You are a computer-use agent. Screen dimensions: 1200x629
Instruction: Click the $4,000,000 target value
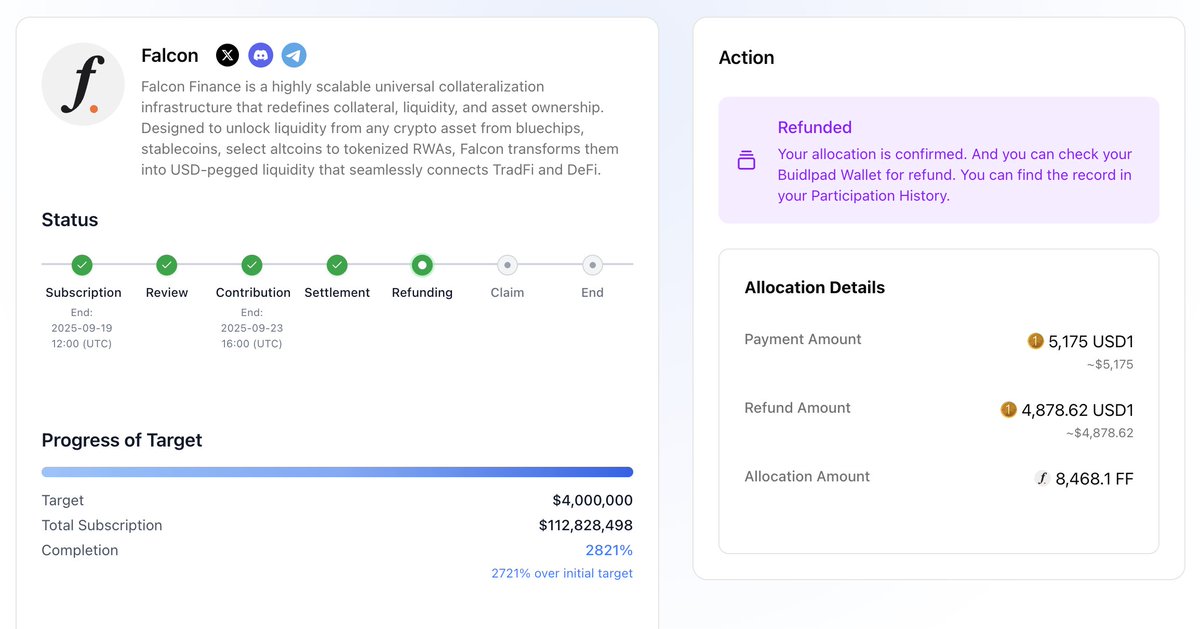tap(592, 500)
